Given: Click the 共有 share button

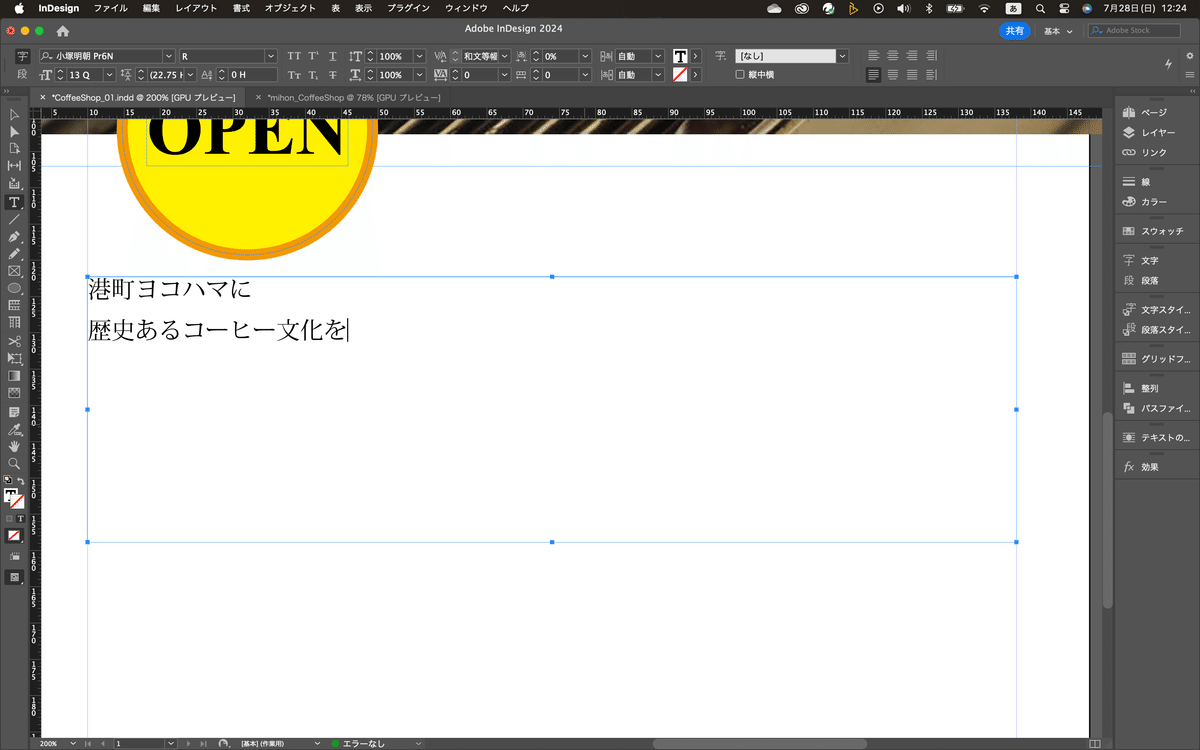Looking at the screenshot, I should click(x=1014, y=31).
